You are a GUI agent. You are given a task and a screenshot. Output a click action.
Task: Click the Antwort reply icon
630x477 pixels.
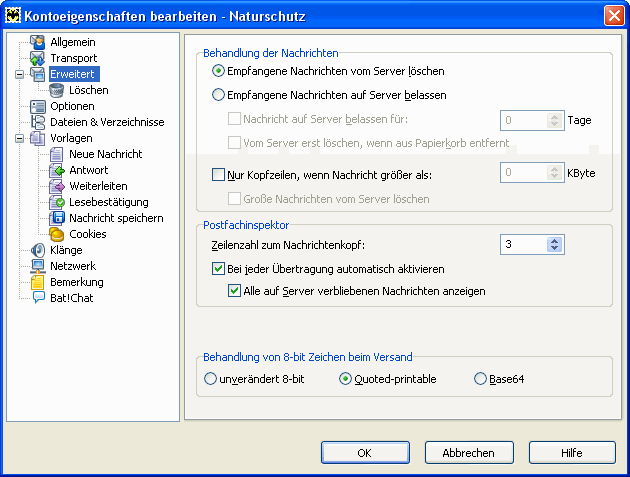pos(57,170)
